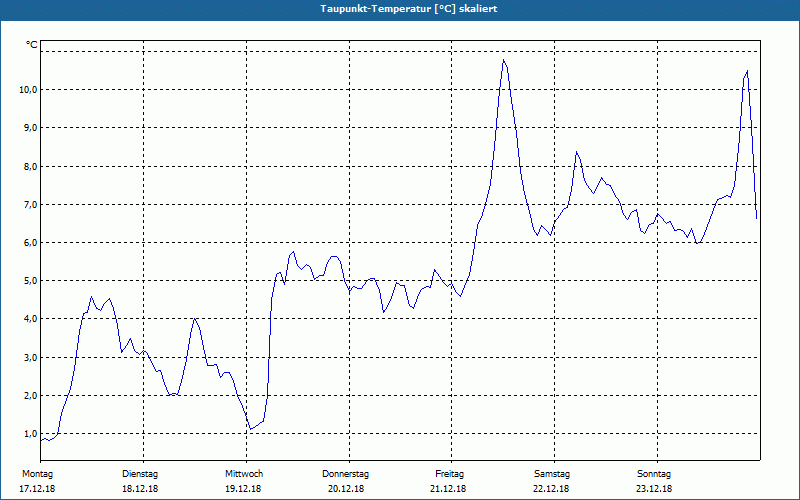Screen dimensions: 800x500
Task: Click the Sonntag day label
Action: pyautogui.click(x=654, y=474)
